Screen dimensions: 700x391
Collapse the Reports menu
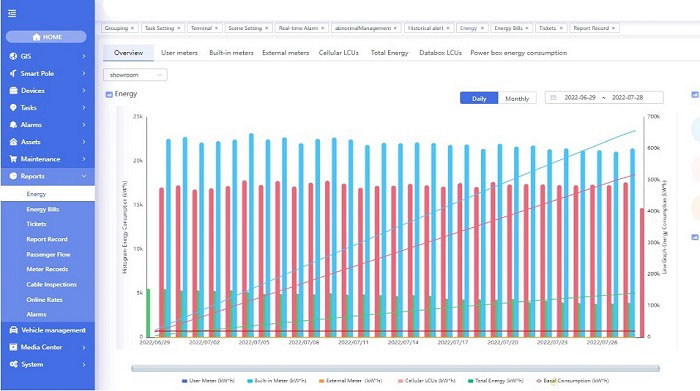(47, 176)
